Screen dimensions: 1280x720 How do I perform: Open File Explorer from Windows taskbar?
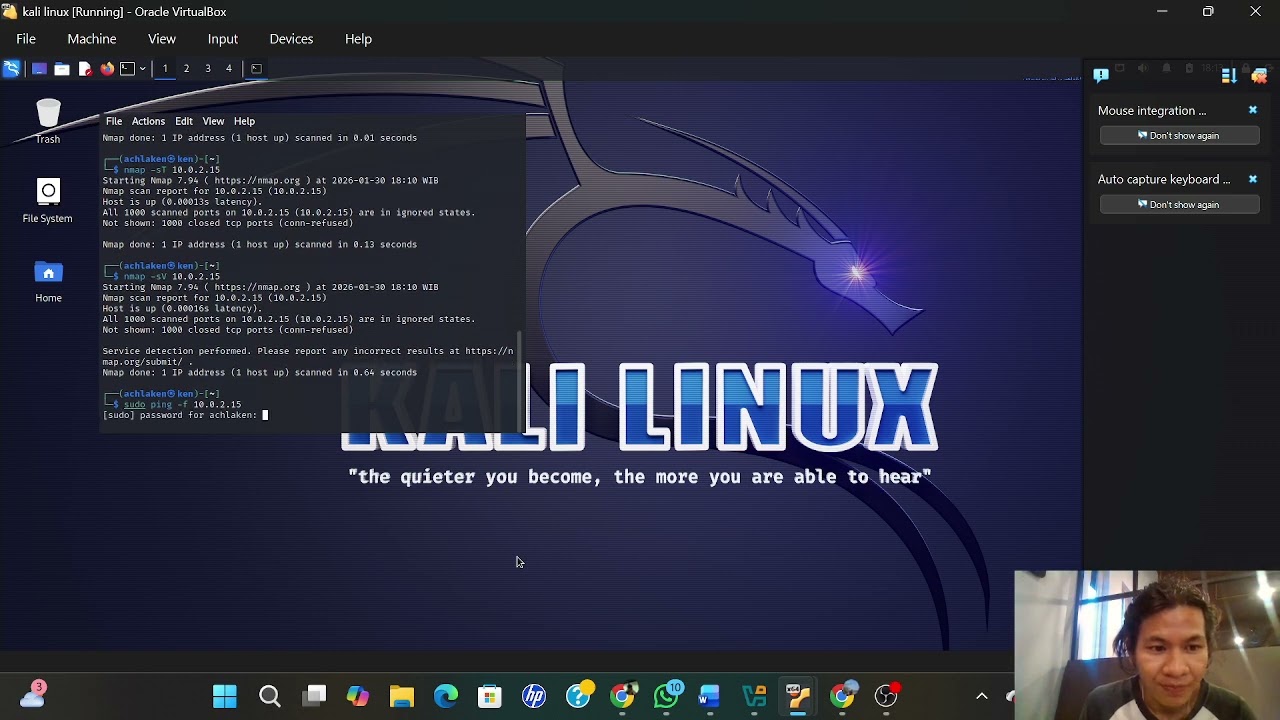tap(402, 696)
